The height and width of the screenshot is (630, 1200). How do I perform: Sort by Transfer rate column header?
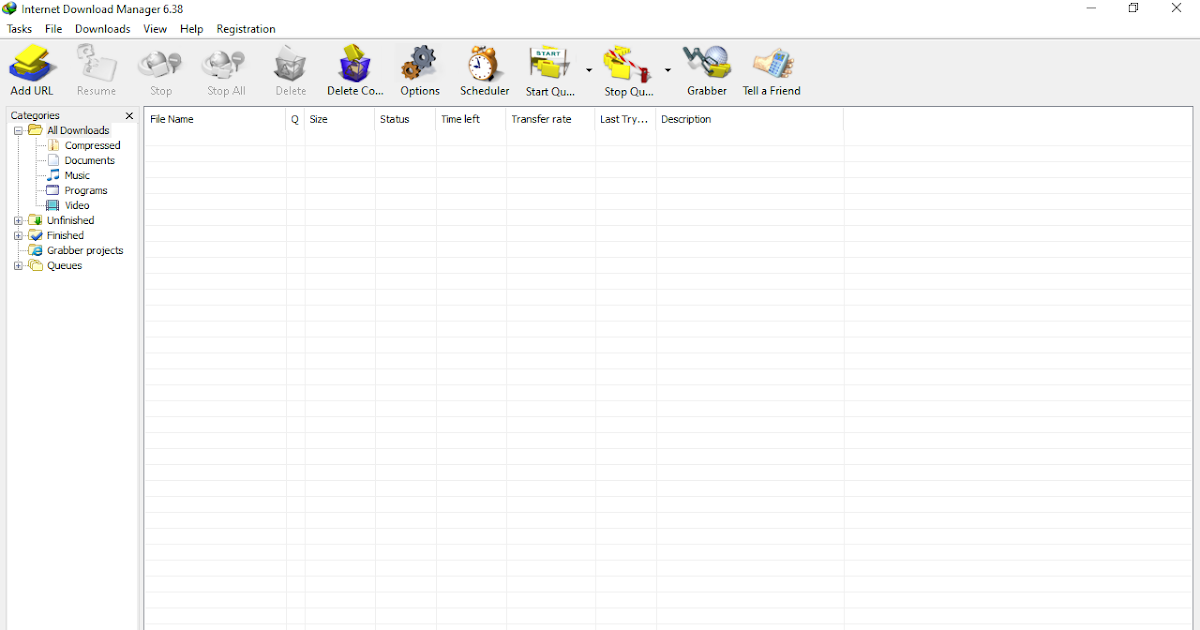[551, 119]
